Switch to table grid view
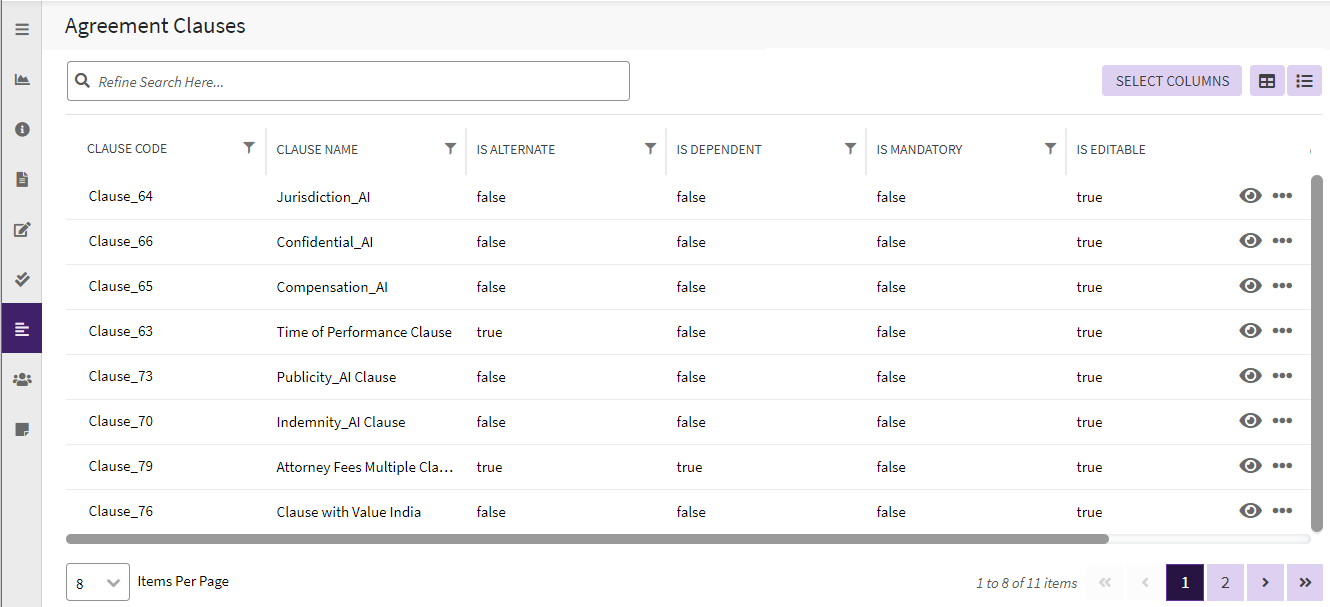 click(x=1267, y=81)
